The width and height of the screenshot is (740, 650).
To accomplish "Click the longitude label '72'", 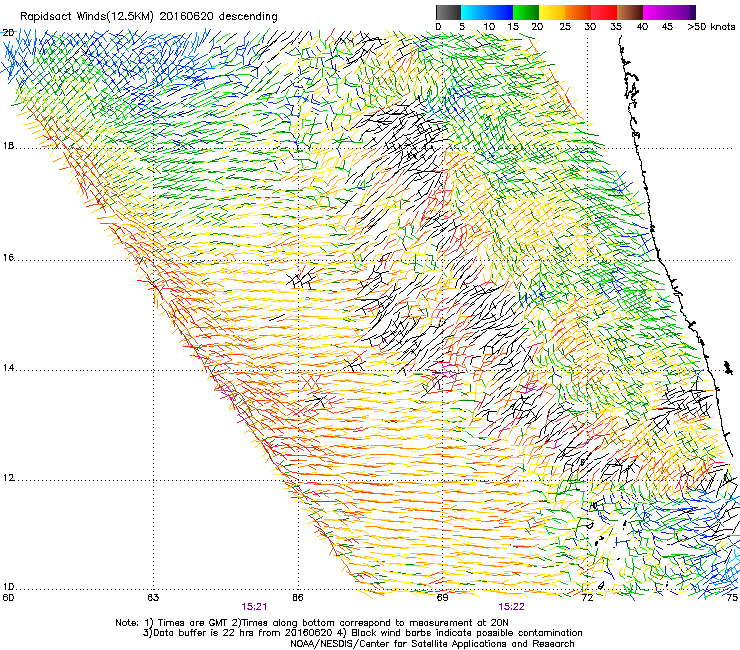I will tap(587, 598).
